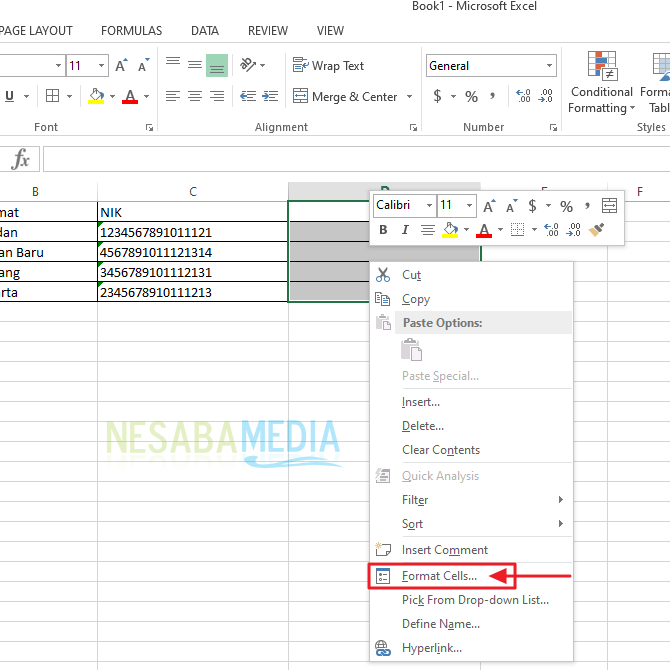The height and width of the screenshot is (670, 670).
Task: Choose Copy from context menu
Action: [x=471, y=299]
